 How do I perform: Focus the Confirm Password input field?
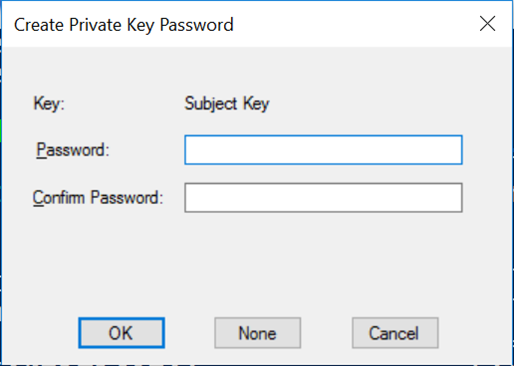point(323,197)
